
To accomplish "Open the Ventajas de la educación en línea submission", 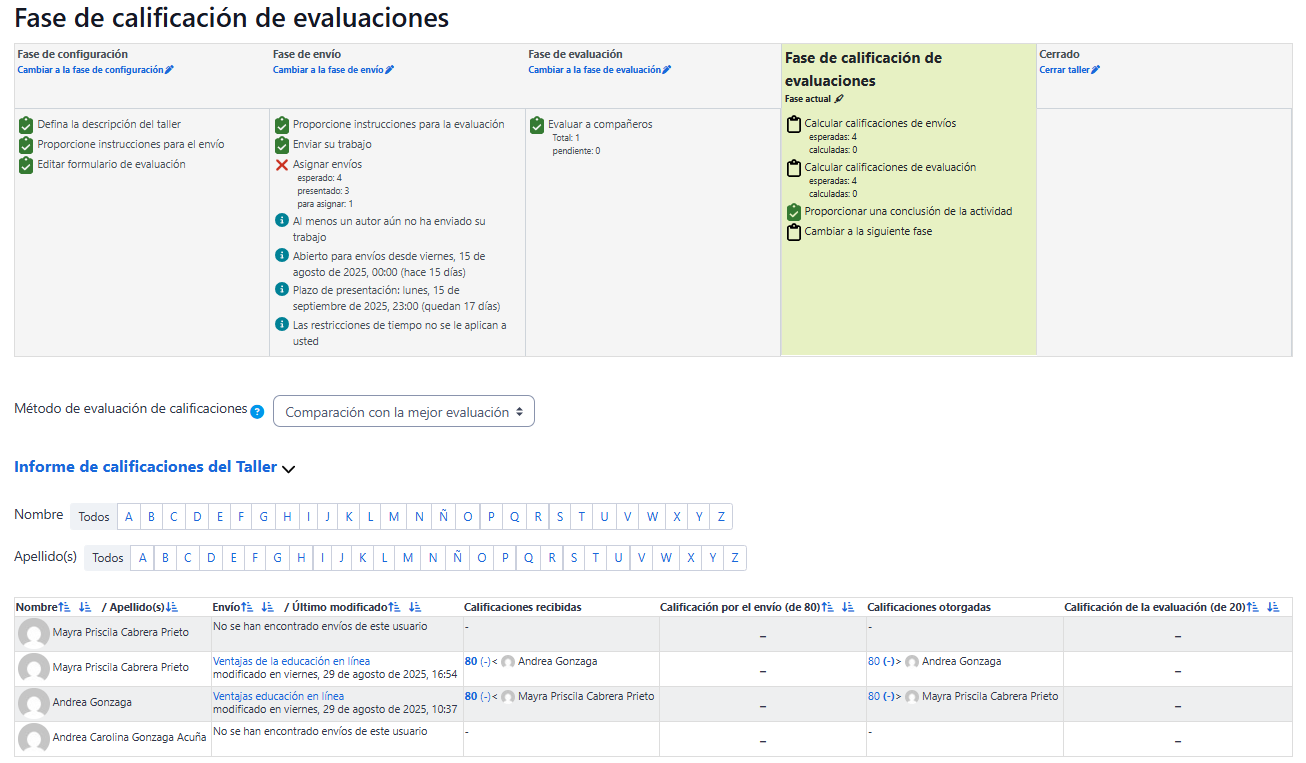I will coord(291,661).
